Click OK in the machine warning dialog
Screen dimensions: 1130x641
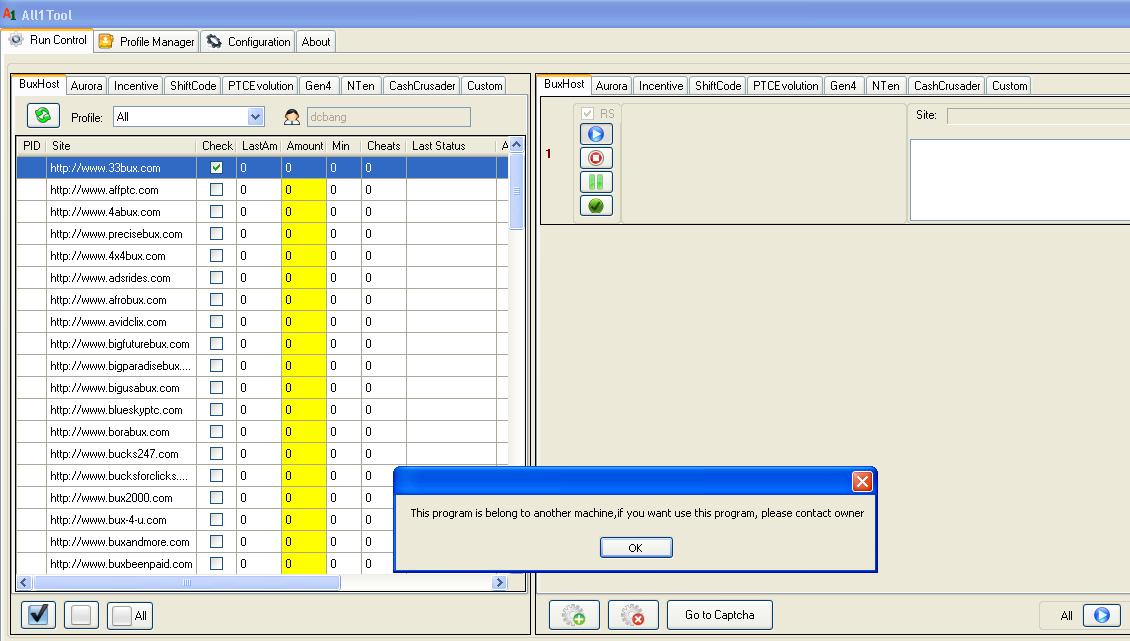(x=636, y=547)
